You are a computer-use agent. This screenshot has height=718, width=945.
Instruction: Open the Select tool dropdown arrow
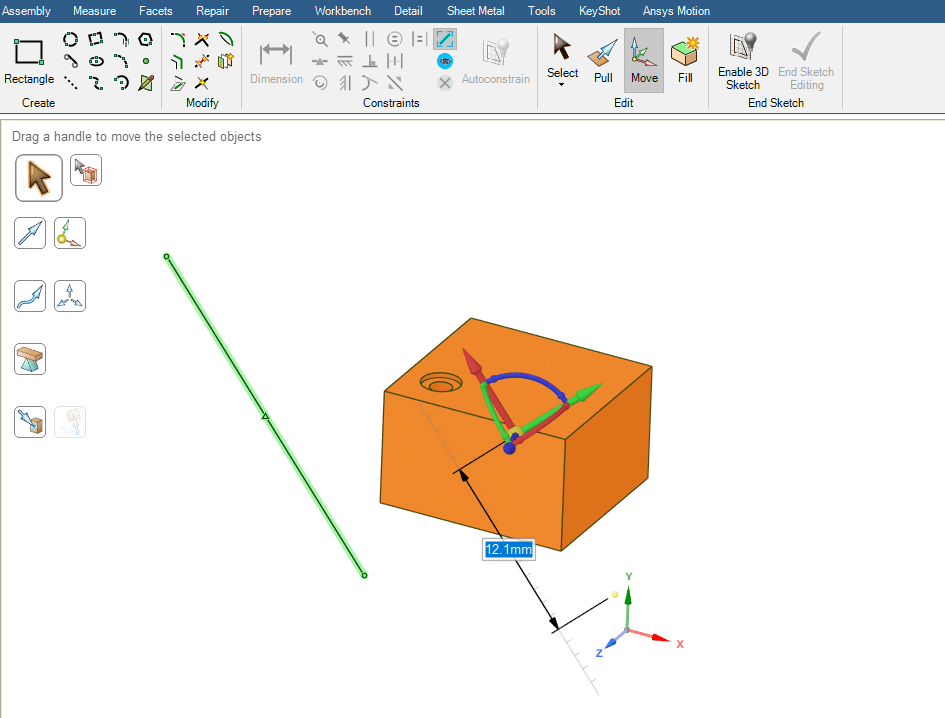click(x=562, y=85)
